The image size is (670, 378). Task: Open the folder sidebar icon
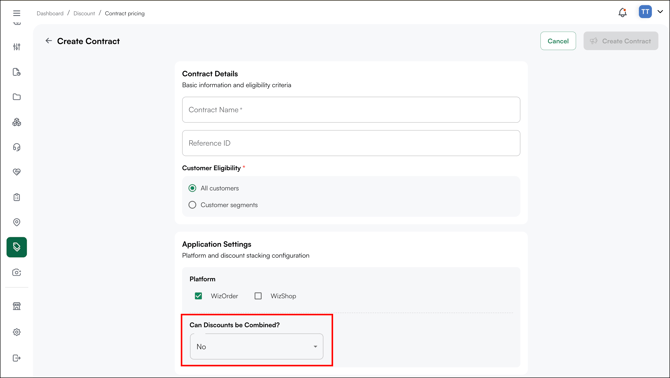[17, 97]
